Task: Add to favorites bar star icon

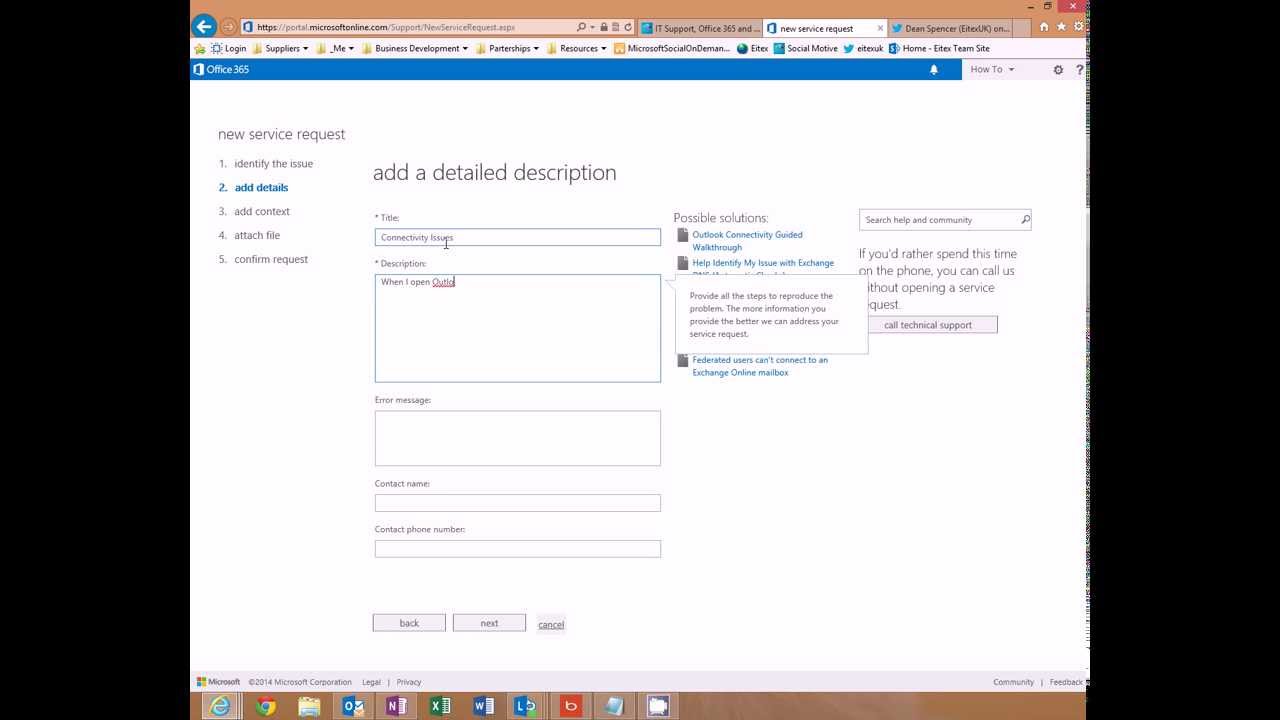Action: coord(200,48)
